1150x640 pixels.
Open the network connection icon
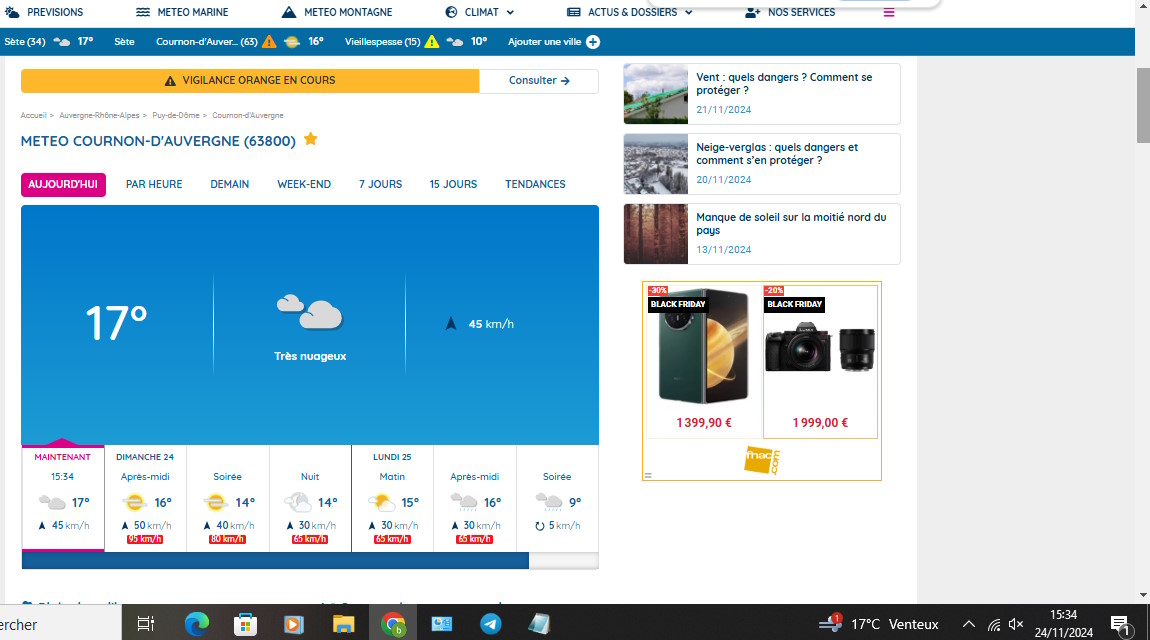coord(994,625)
